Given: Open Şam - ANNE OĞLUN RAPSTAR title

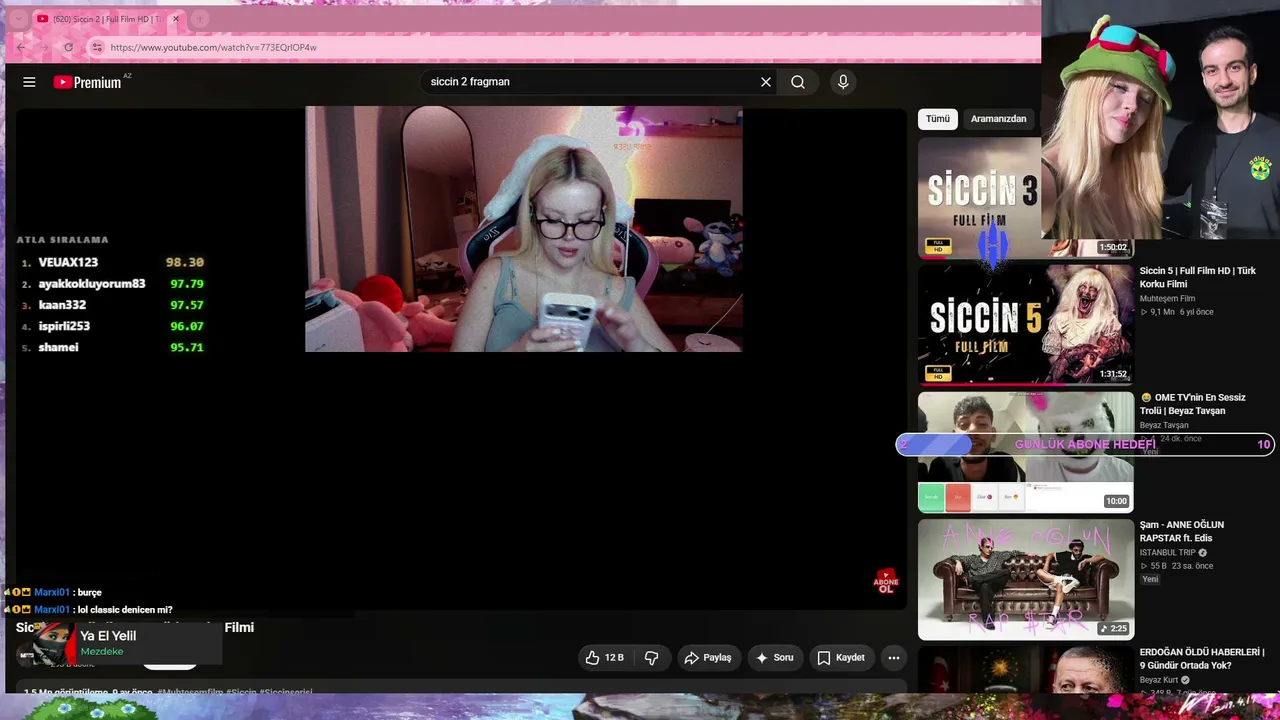Looking at the screenshot, I should tap(1182, 531).
